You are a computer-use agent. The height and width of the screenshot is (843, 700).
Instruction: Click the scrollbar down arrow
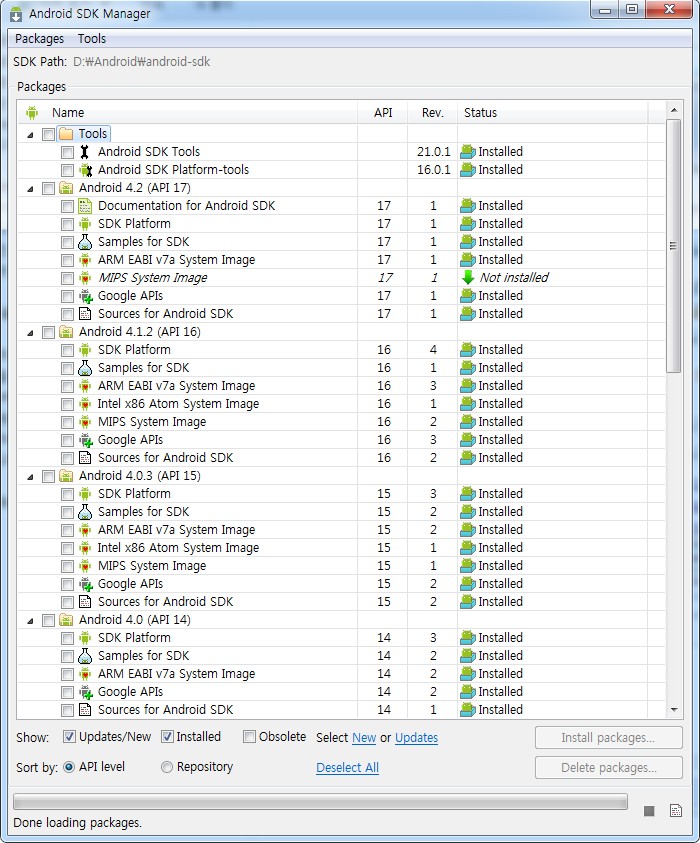674,710
